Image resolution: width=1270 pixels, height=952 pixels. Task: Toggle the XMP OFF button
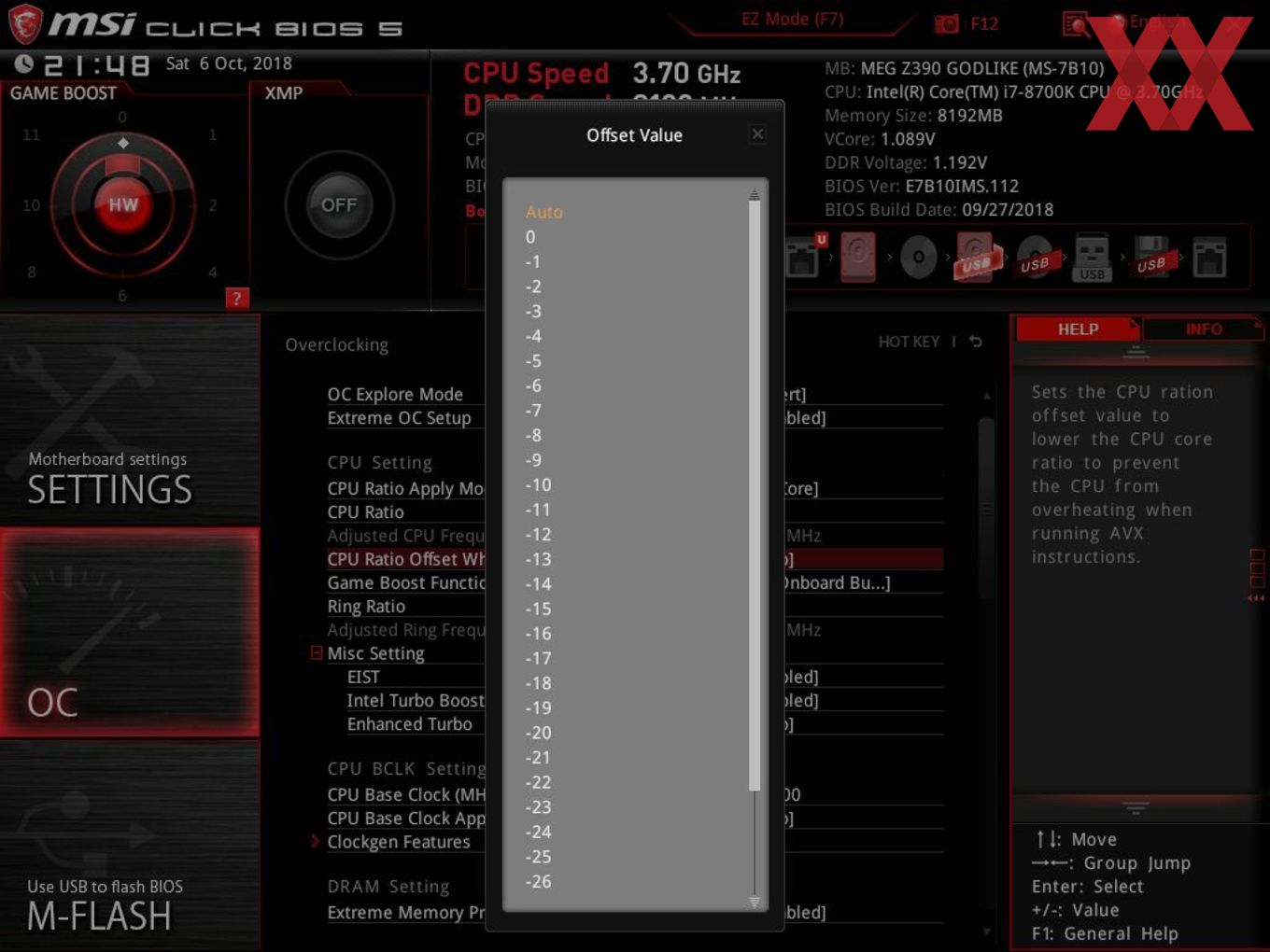click(338, 205)
